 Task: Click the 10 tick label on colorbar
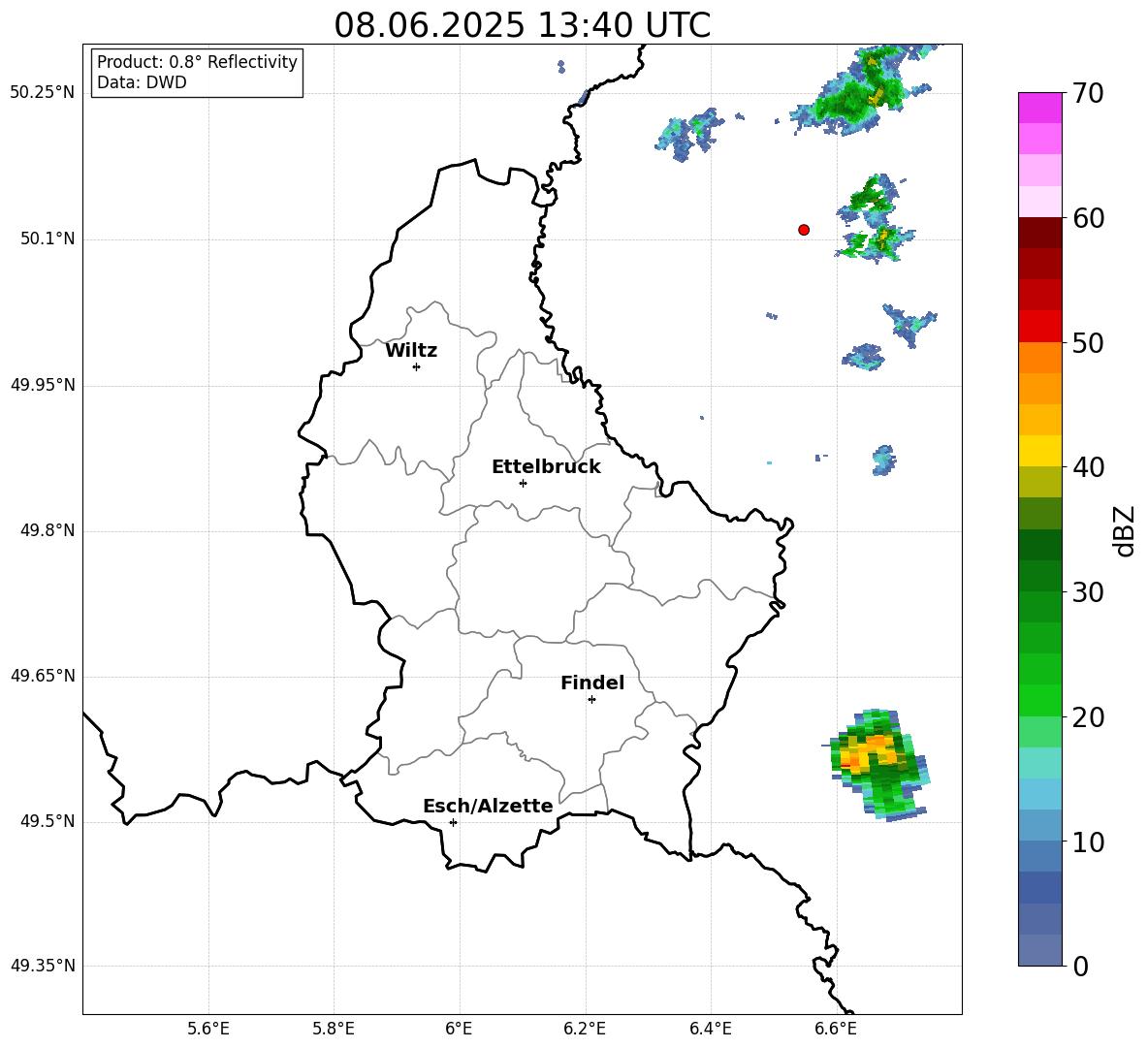[1088, 842]
